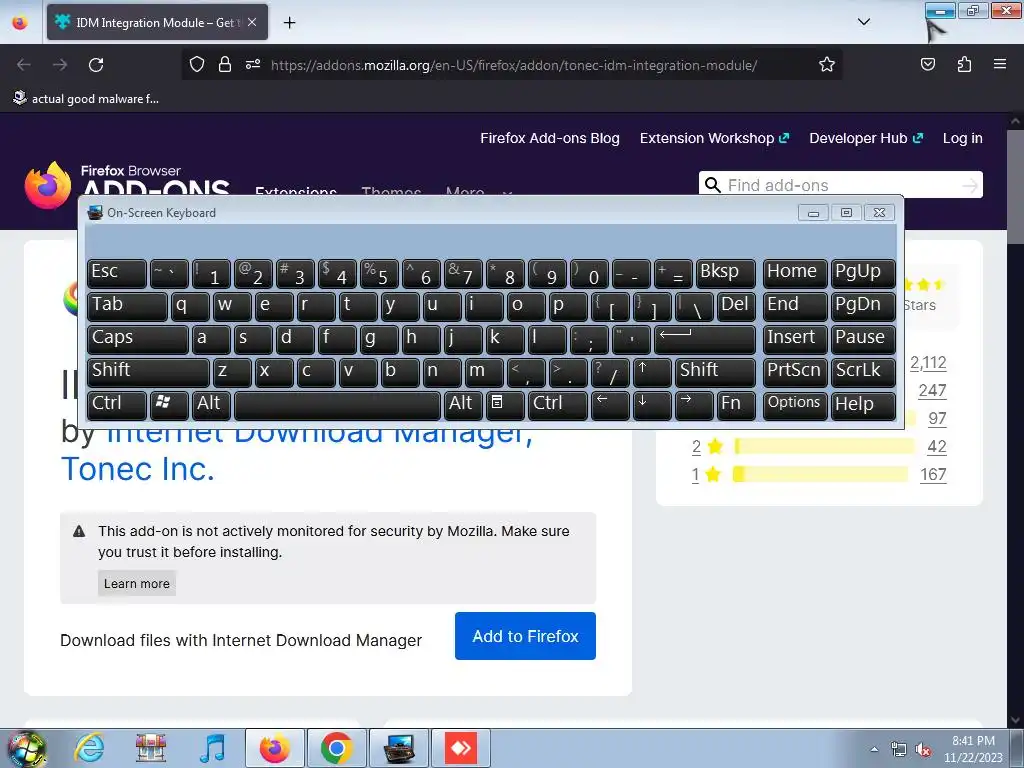Open Options on the On-Screen Keyboard

795,404
